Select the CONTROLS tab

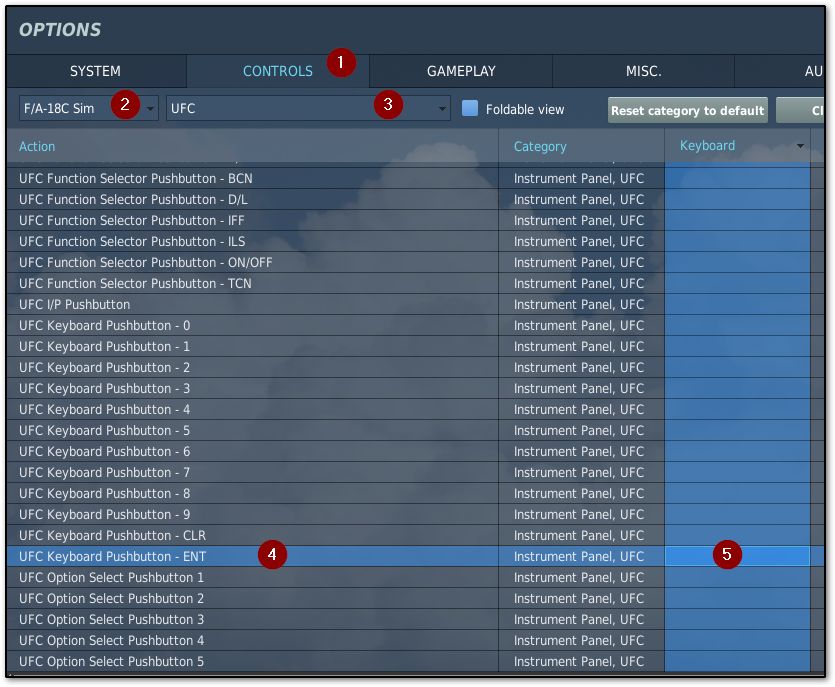pyautogui.click(x=277, y=71)
